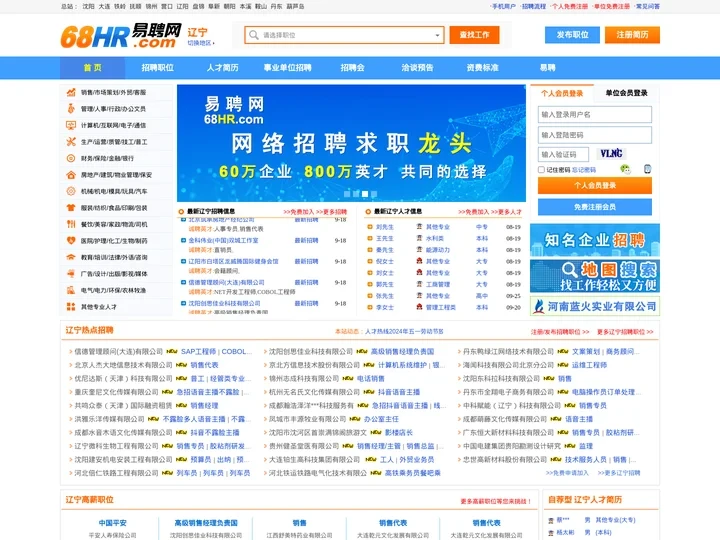Click the medical category heart icon
Image resolution: width=720 pixels, height=540 pixels.
click(71, 241)
